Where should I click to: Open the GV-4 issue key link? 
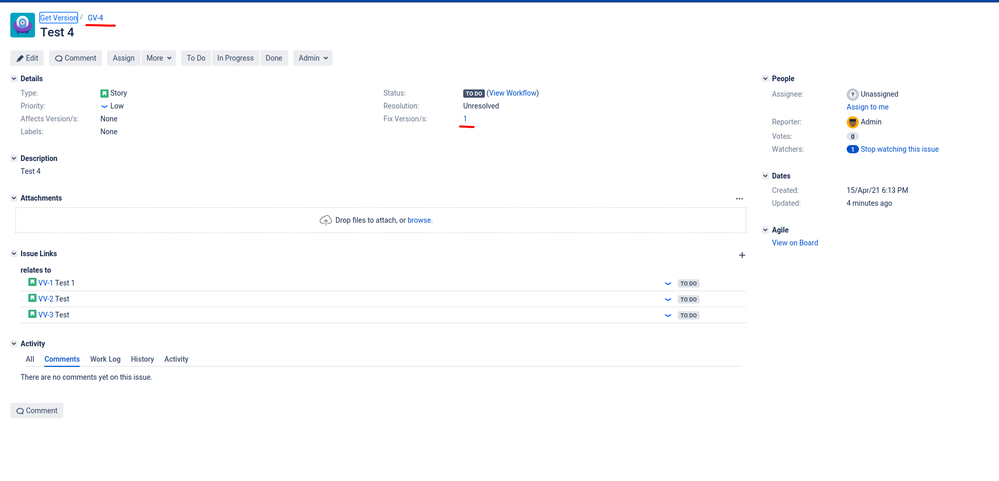point(96,18)
